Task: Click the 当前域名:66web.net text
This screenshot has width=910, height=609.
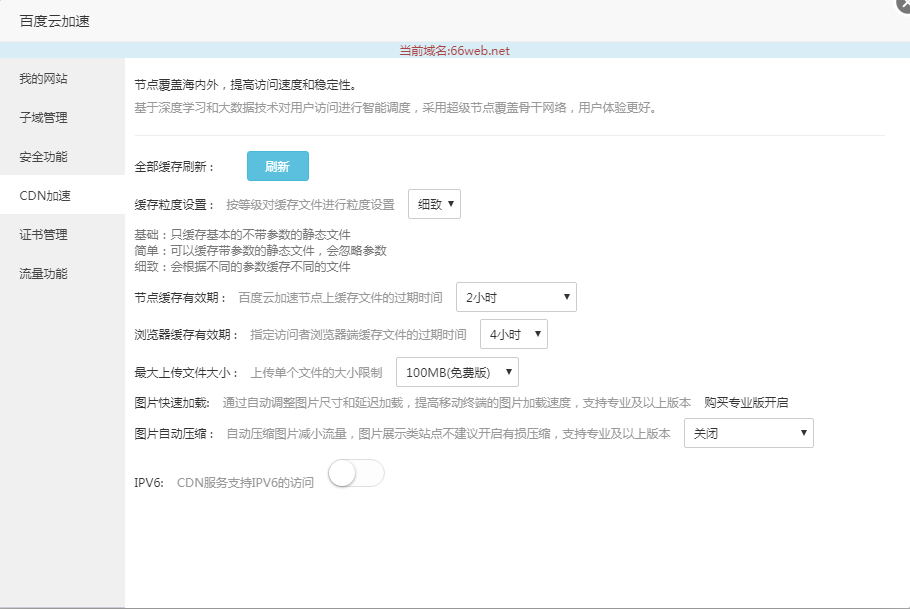Action: click(x=454, y=51)
